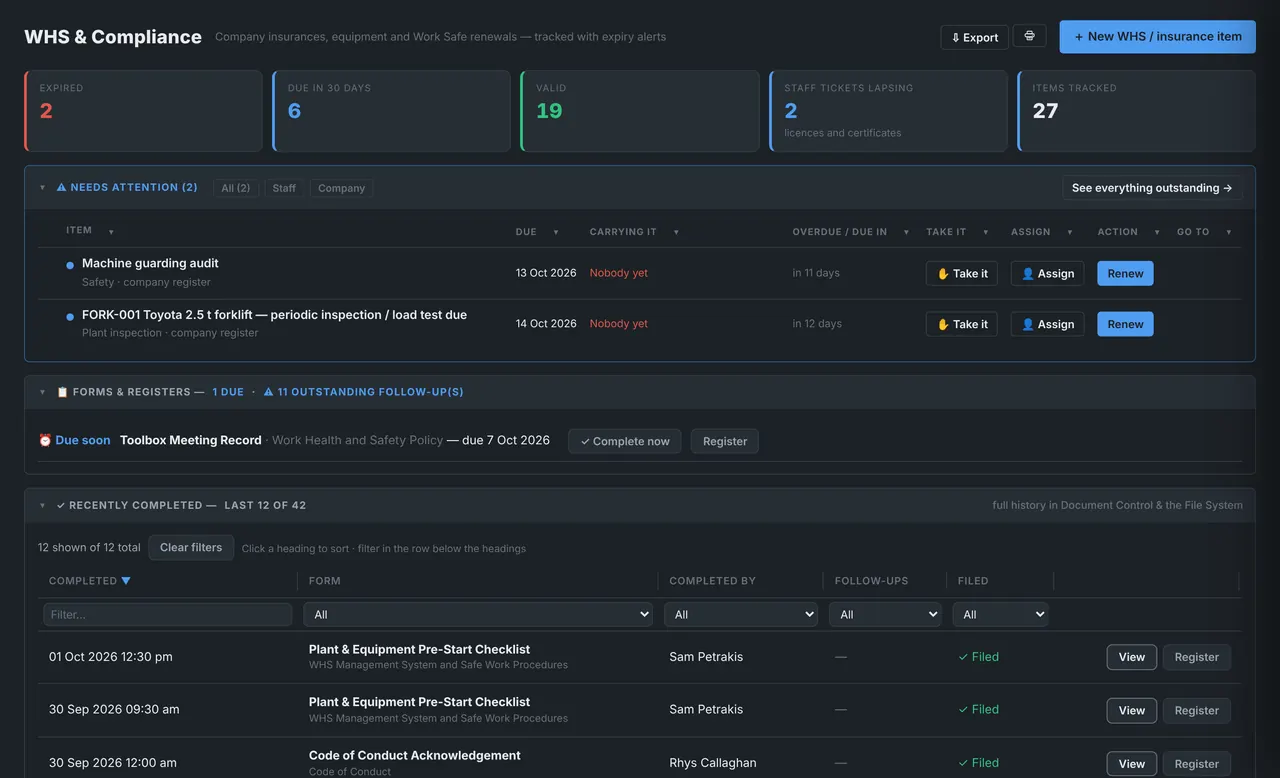This screenshot has height=778, width=1280.
Task: Open Register for 30 Sep 09:30 am checklist
Action: pos(1197,710)
